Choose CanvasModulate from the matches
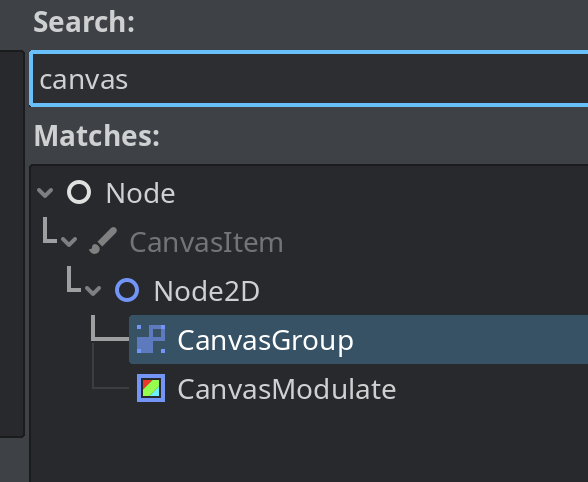The height and width of the screenshot is (482, 588). (287, 389)
